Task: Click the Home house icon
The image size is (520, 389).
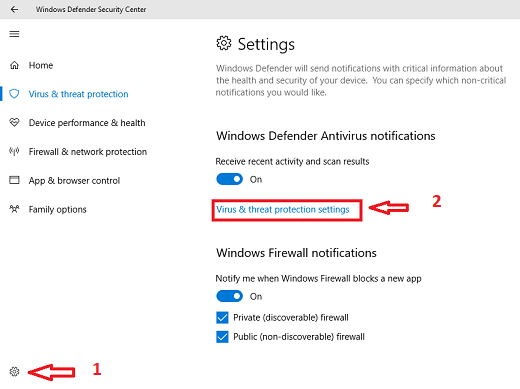Action: coord(14,65)
